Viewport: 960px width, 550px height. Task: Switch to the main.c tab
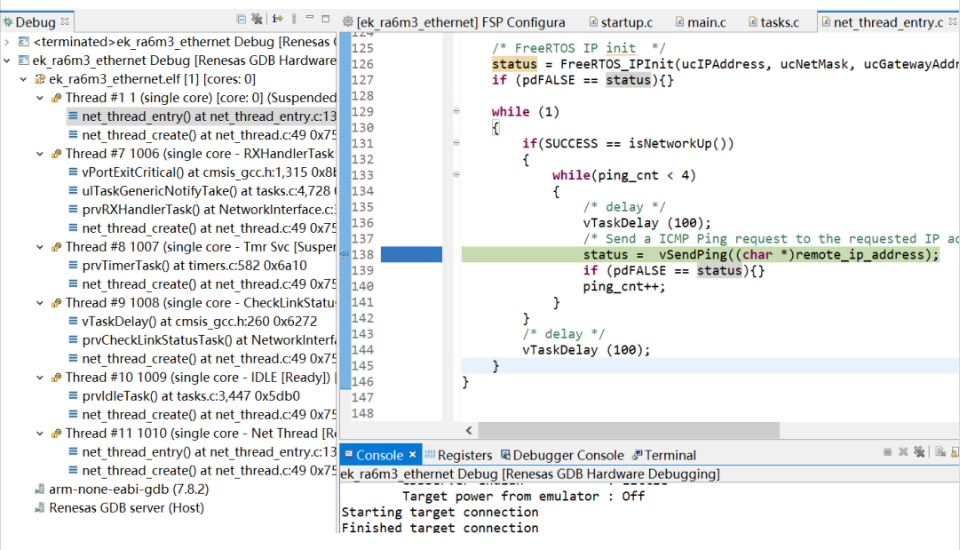[700, 23]
